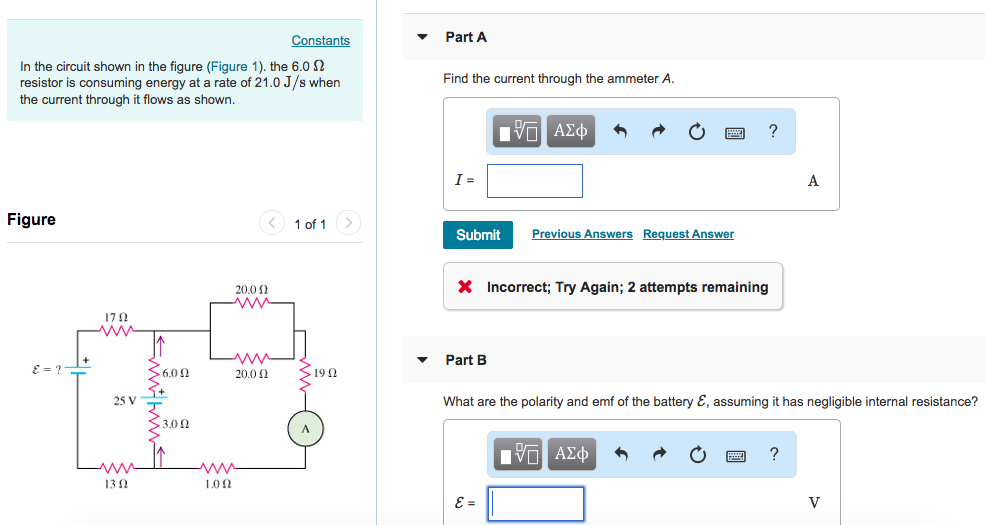Viewport: 985px width, 525px height.
Task: Open keyboard shortcuts icon in Part B
Action: point(736,455)
